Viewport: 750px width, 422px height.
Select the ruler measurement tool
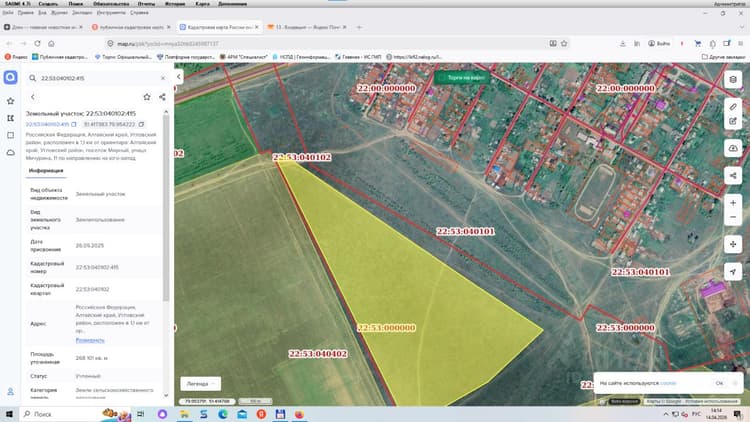pyautogui.click(x=733, y=107)
